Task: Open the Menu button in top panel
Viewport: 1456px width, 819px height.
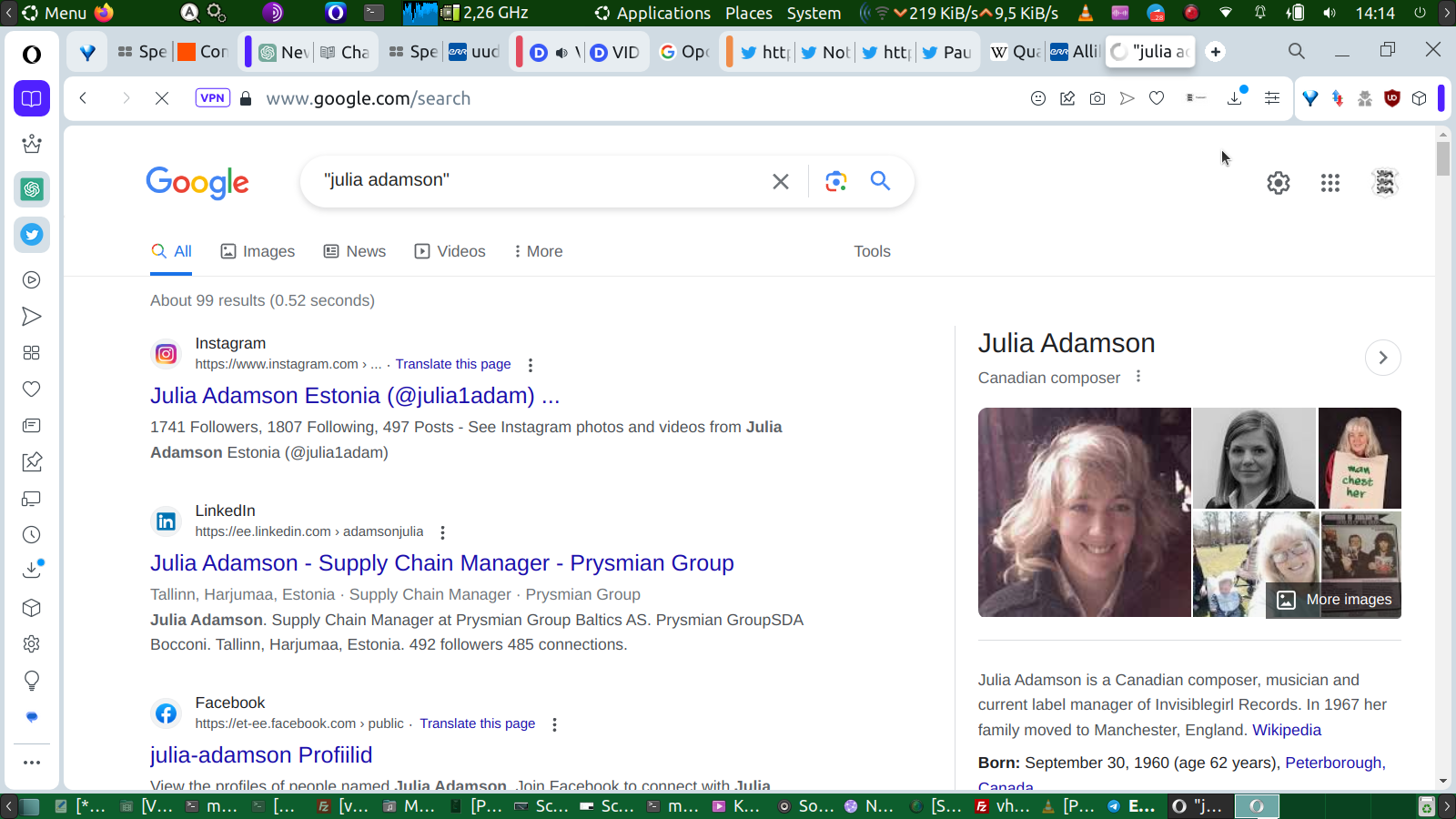Action: click(x=55, y=13)
